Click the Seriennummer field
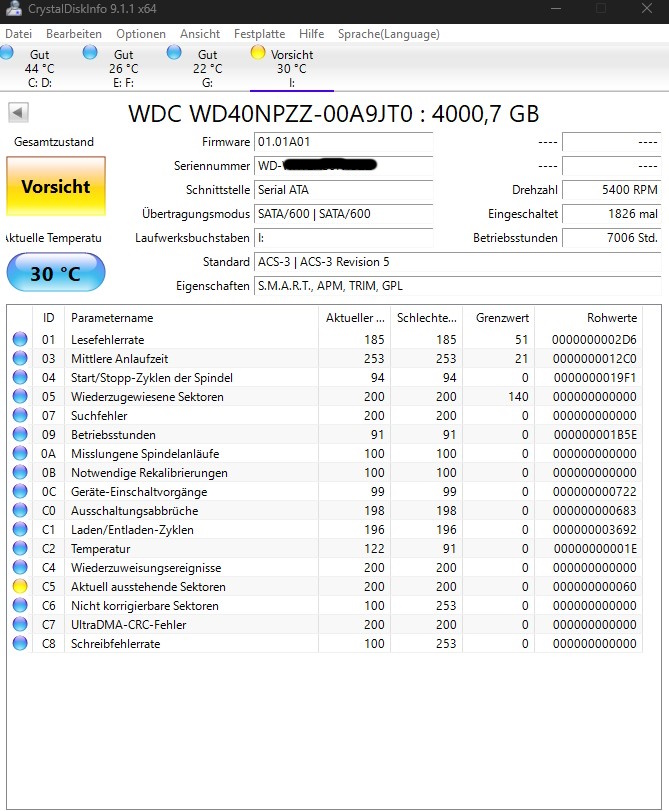This screenshot has width=669, height=811. (x=344, y=166)
